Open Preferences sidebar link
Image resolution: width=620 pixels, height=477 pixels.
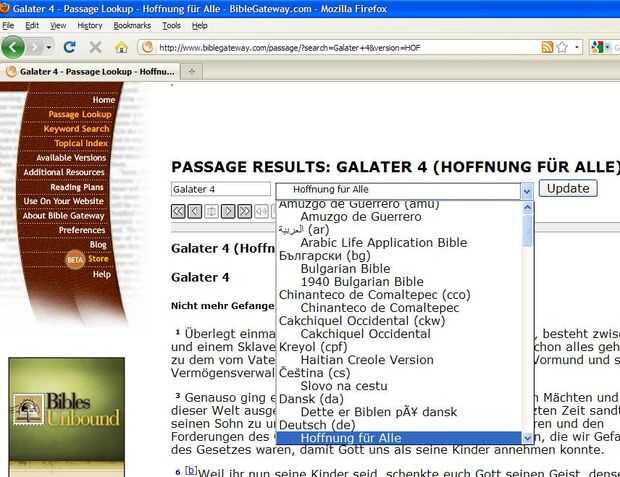pyautogui.click(x=82, y=230)
